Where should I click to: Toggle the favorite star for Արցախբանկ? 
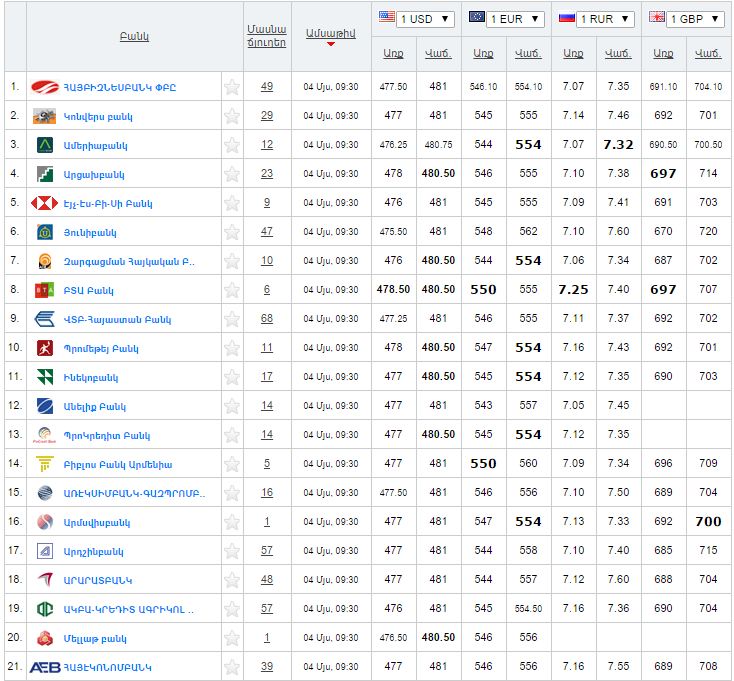(232, 174)
